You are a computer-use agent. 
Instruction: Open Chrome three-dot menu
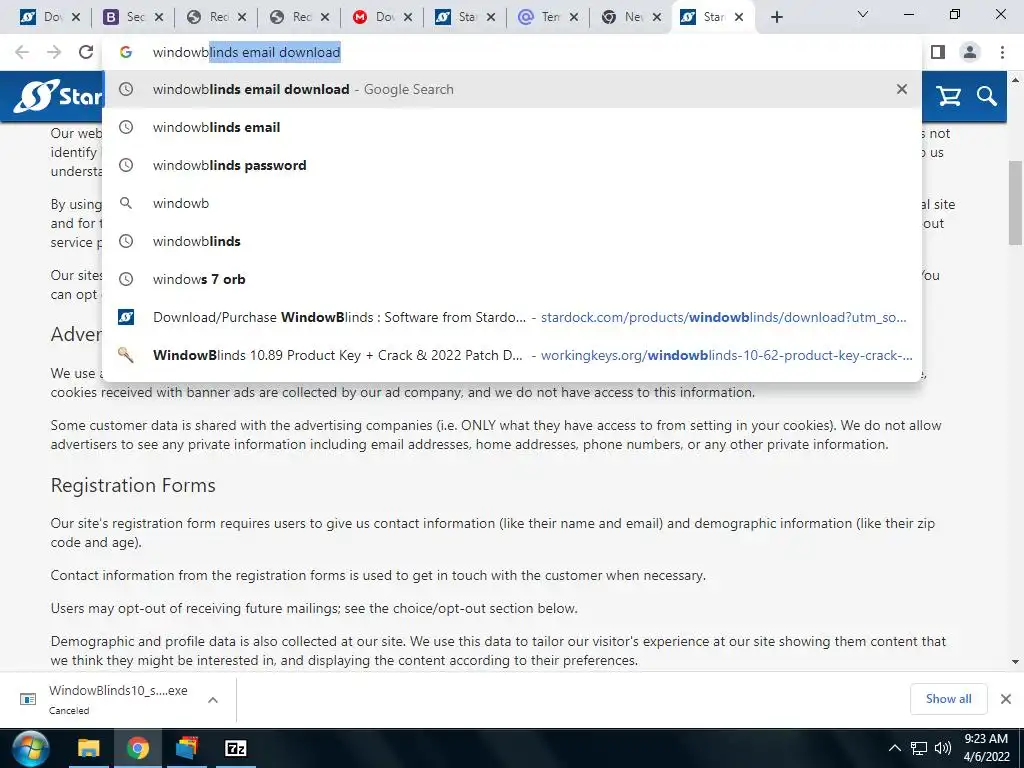1002,52
